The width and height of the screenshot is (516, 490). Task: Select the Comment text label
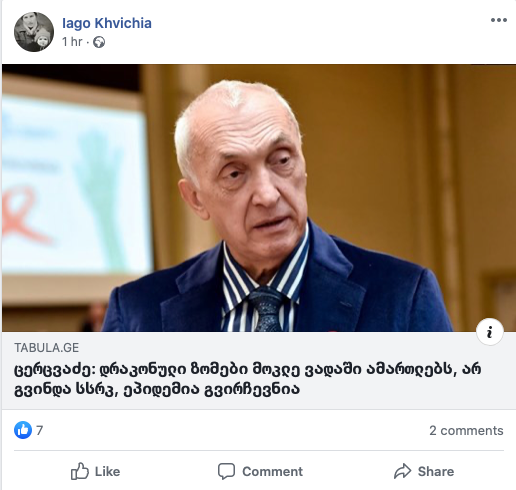pyautogui.click(x=272, y=472)
